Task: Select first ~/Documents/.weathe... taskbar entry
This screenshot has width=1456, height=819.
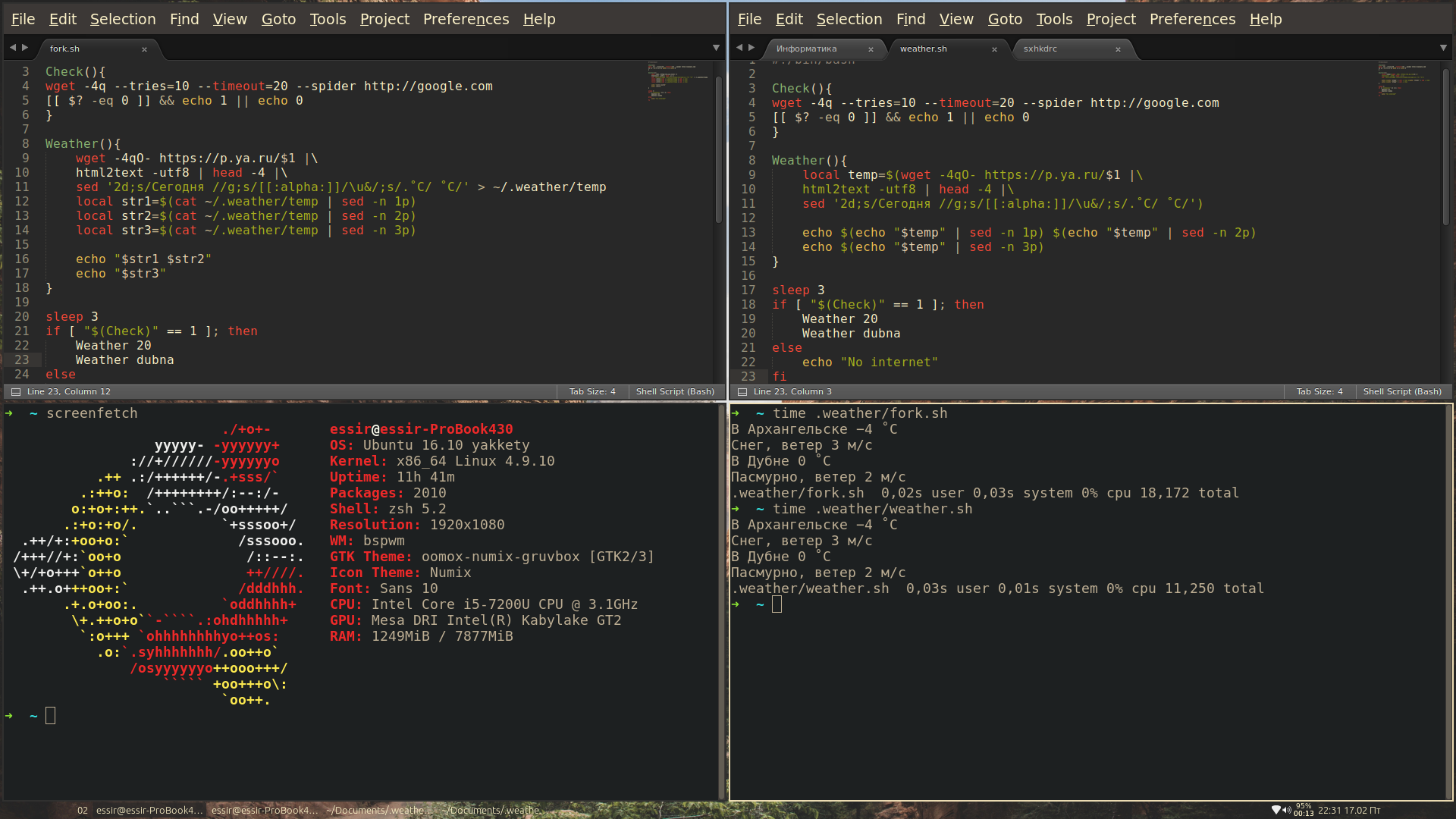Action: tap(379, 811)
